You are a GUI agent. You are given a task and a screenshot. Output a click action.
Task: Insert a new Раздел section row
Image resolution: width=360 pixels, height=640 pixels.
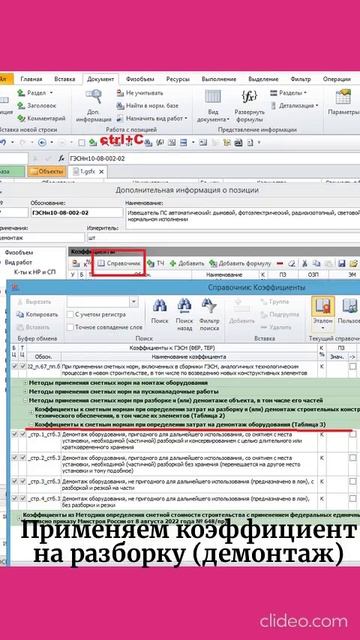point(35,93)
